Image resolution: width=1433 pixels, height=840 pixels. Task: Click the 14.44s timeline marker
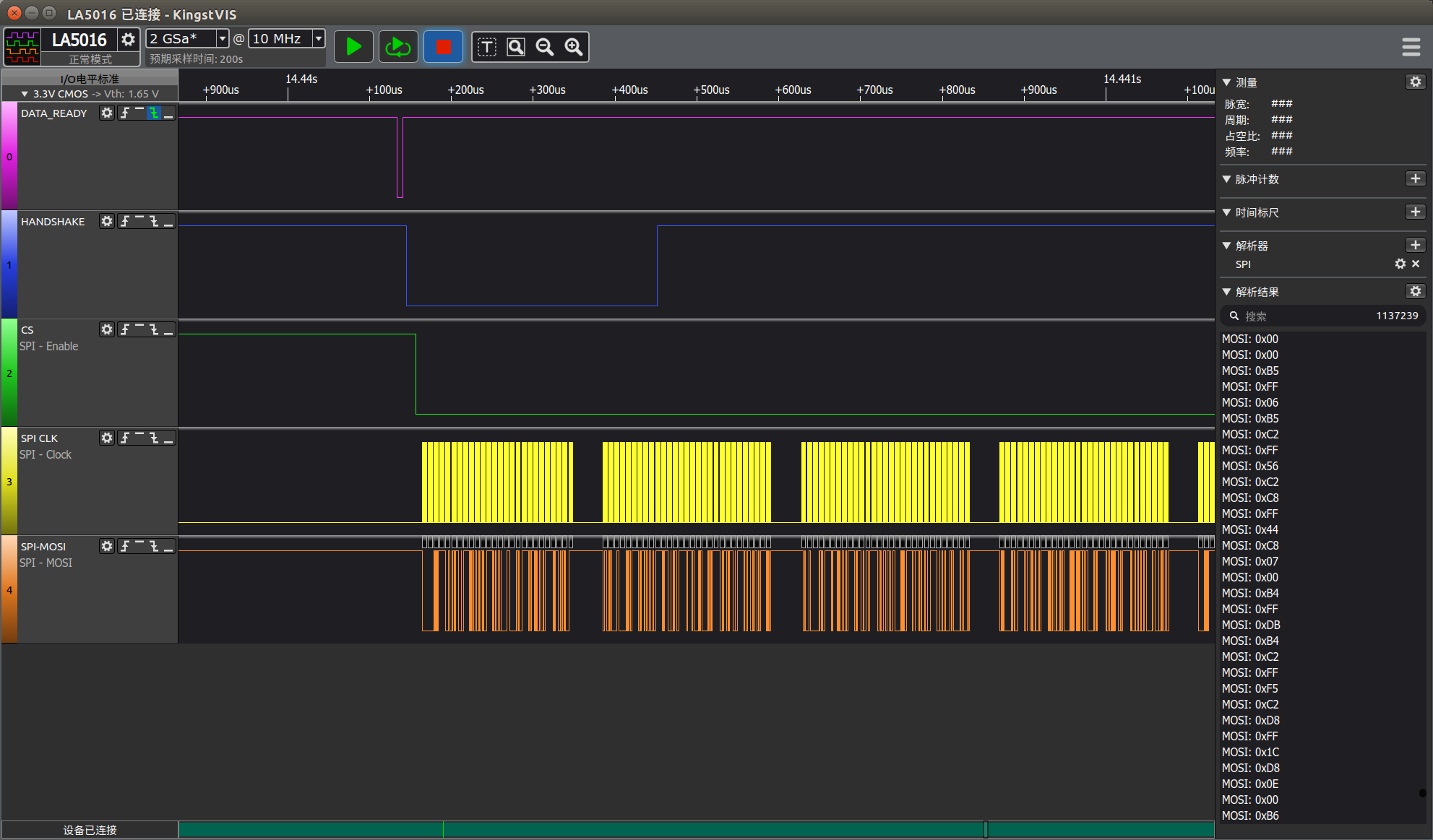pyautogui.click(x=301, y=79)
